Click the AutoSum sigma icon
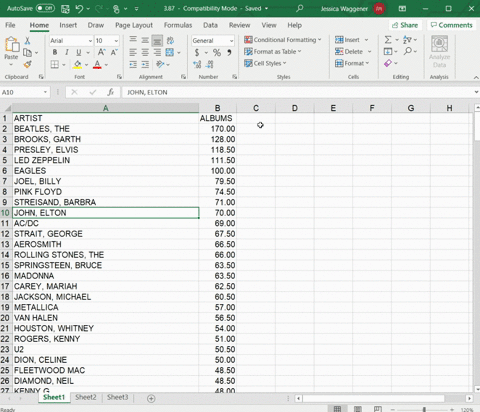Image resolution: width=480 pixels, height=412 pixels. click(388, 40)
